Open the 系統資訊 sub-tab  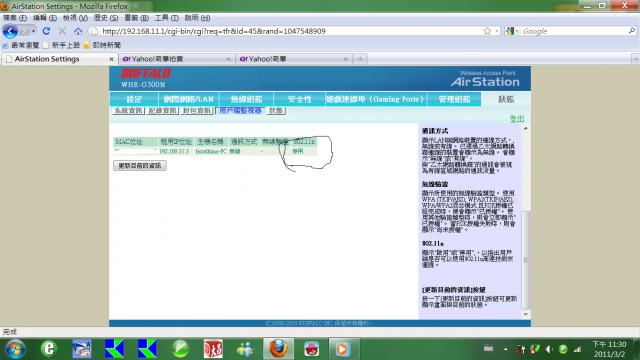tap(129, 111)
